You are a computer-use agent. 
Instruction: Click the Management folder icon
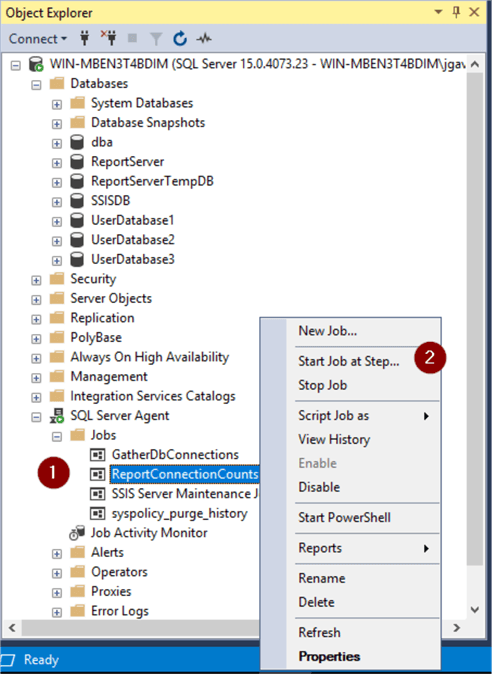click(x=57, y=377)
